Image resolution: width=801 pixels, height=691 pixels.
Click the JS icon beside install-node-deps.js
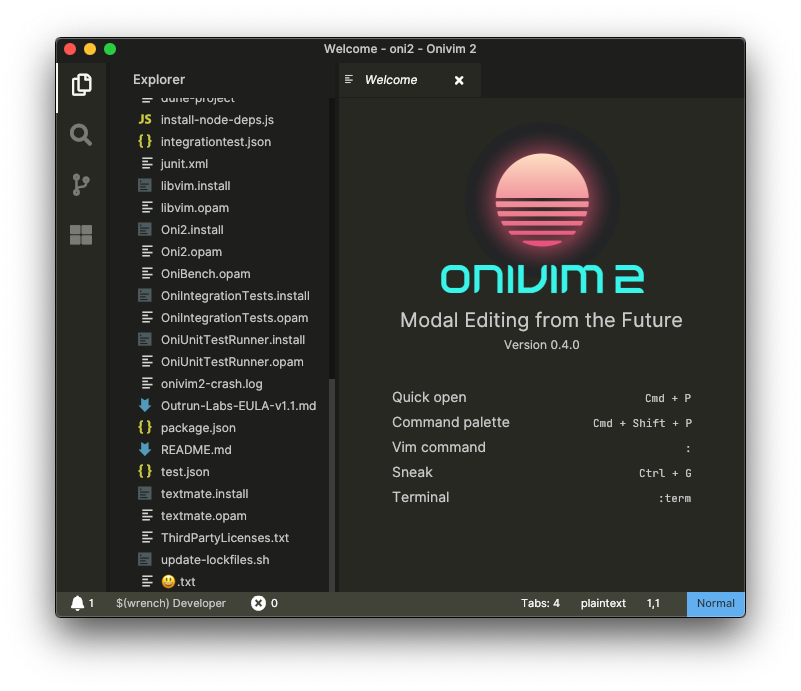145,119
